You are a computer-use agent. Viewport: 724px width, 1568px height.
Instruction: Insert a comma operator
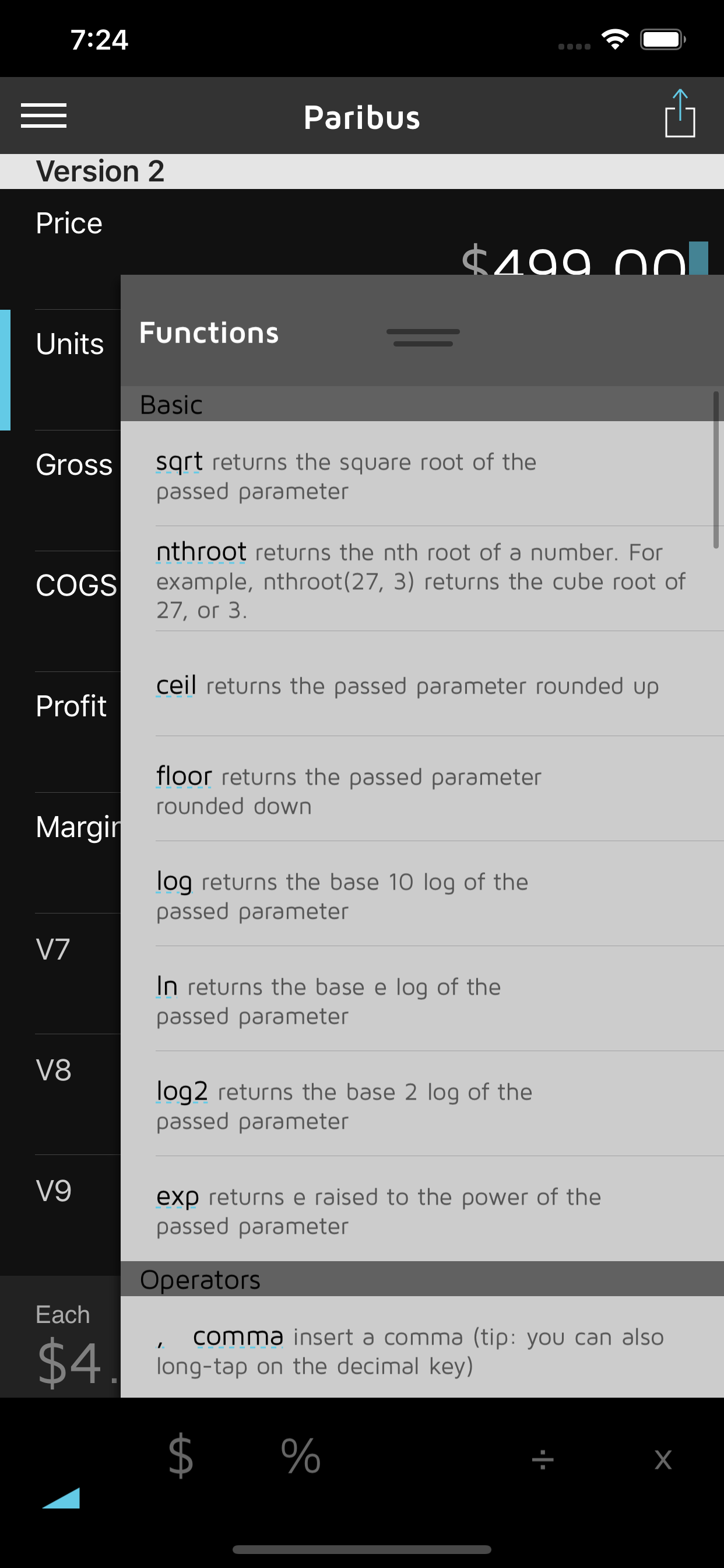coord(237,1336)
